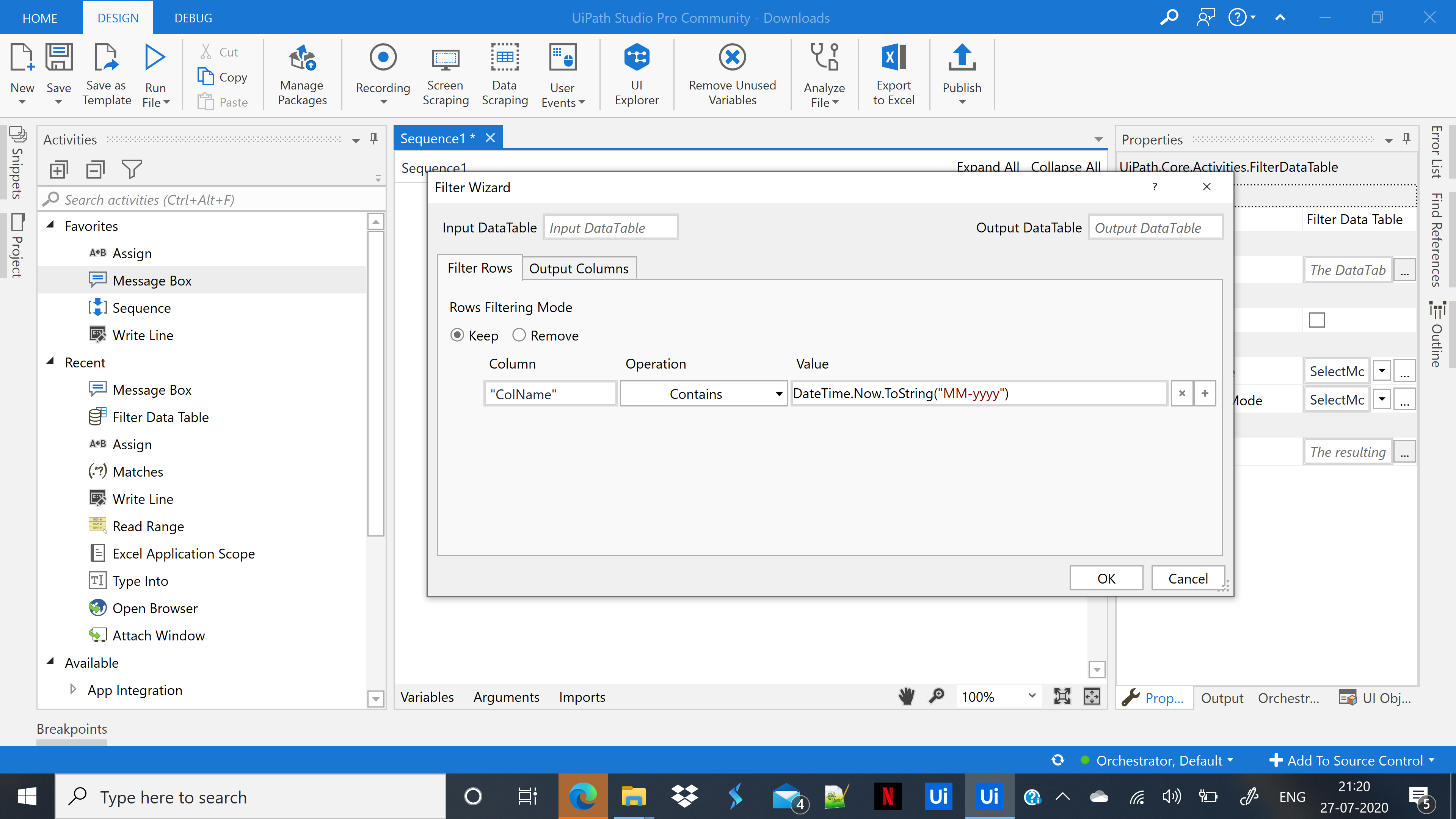
Task: Open the activities filter icon
Action: click(x=132, y=168)
